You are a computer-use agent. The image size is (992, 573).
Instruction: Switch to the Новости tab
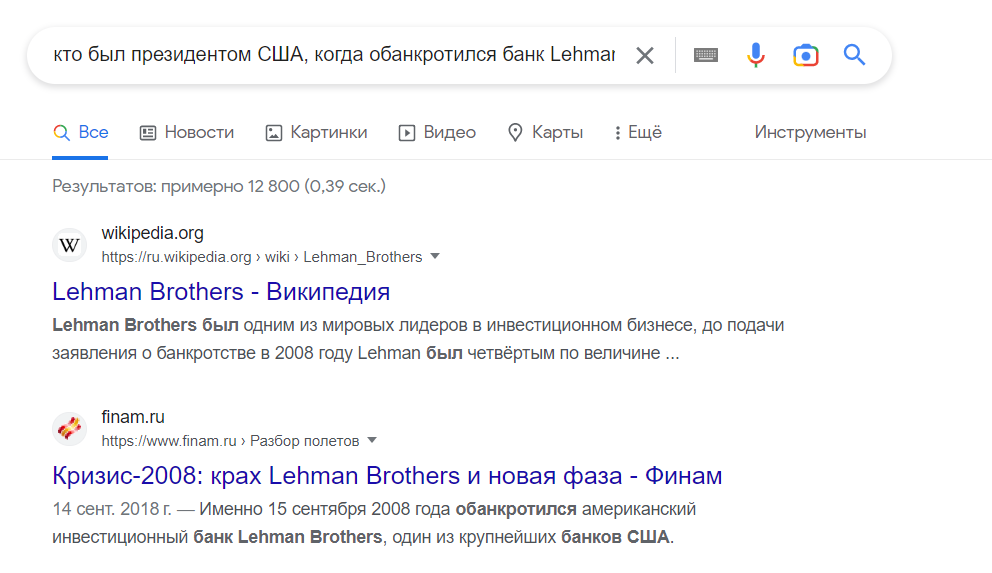tap(187, 132)
